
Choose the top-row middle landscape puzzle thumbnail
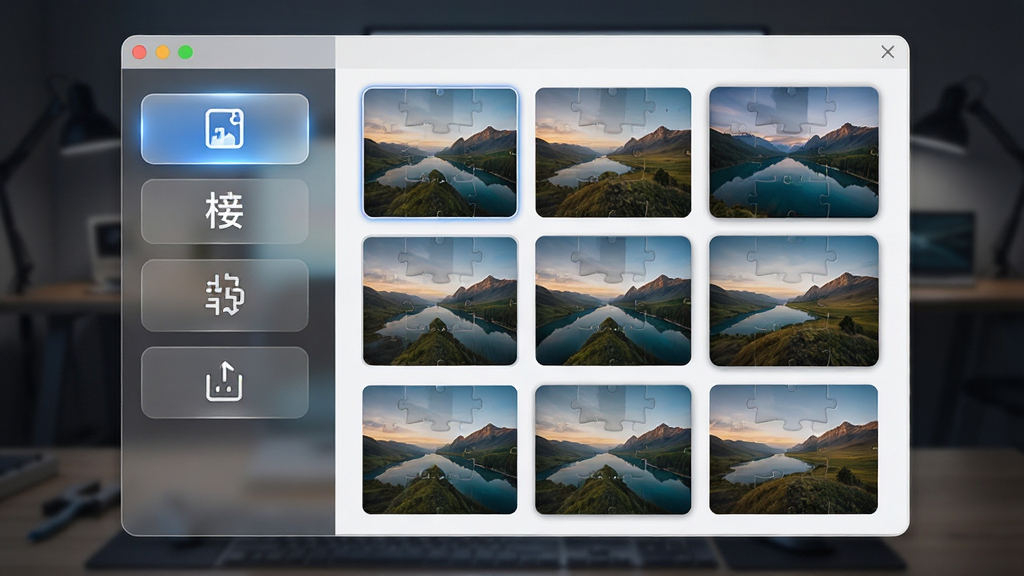point(613,152)
